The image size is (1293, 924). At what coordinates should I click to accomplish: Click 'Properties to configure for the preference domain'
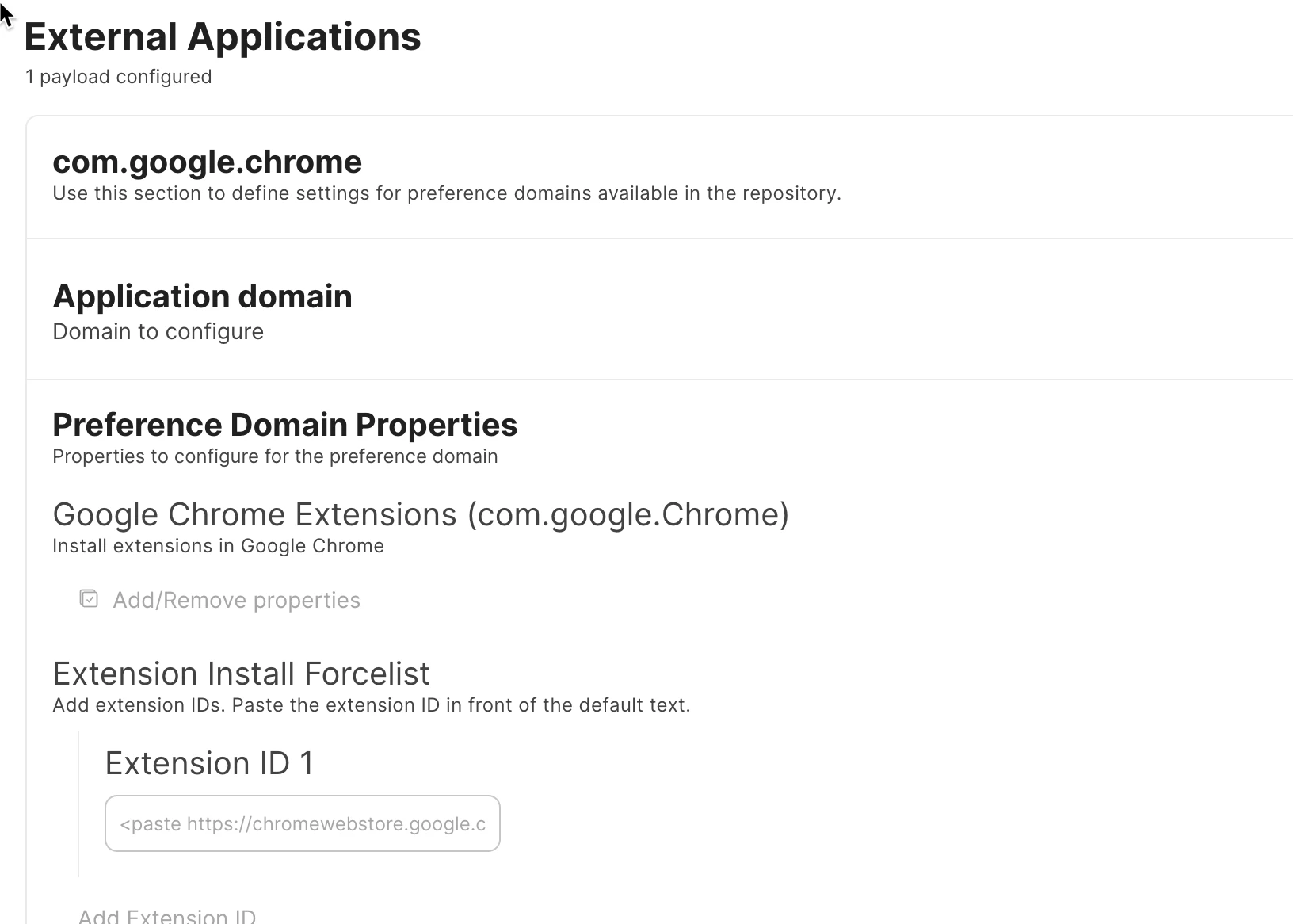[275, 456]
